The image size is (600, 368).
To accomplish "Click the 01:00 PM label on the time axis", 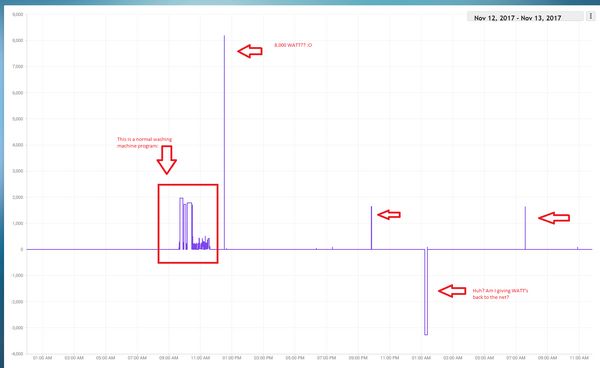I will click(x=232, y=358).
